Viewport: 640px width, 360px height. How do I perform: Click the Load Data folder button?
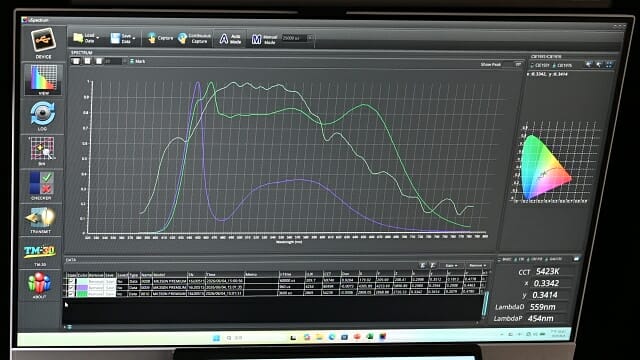pyautogui.click(x=86, y=38)
